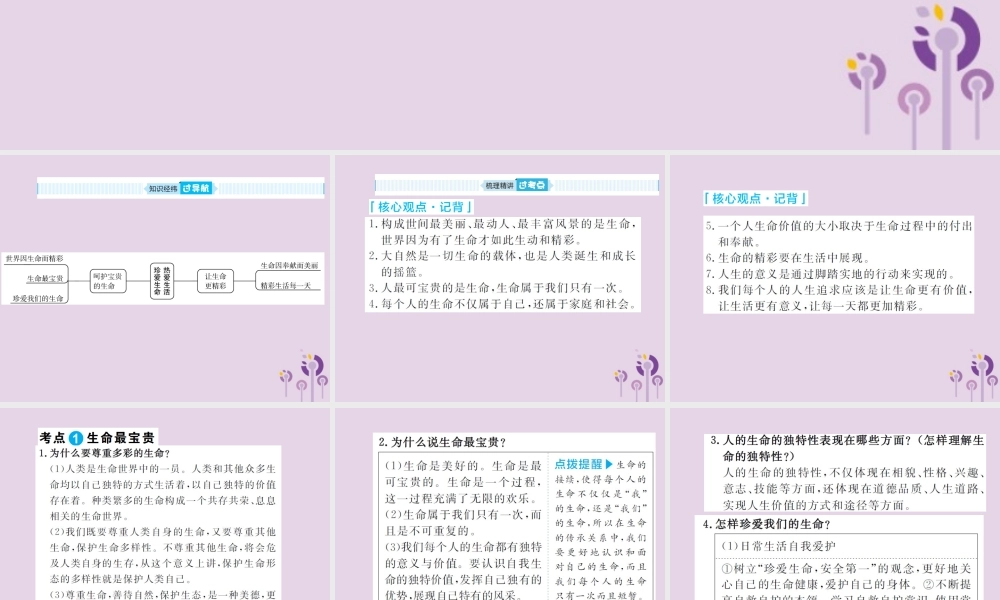Select point 6 生命的精彩要在生活中展现

coord(788,258)
